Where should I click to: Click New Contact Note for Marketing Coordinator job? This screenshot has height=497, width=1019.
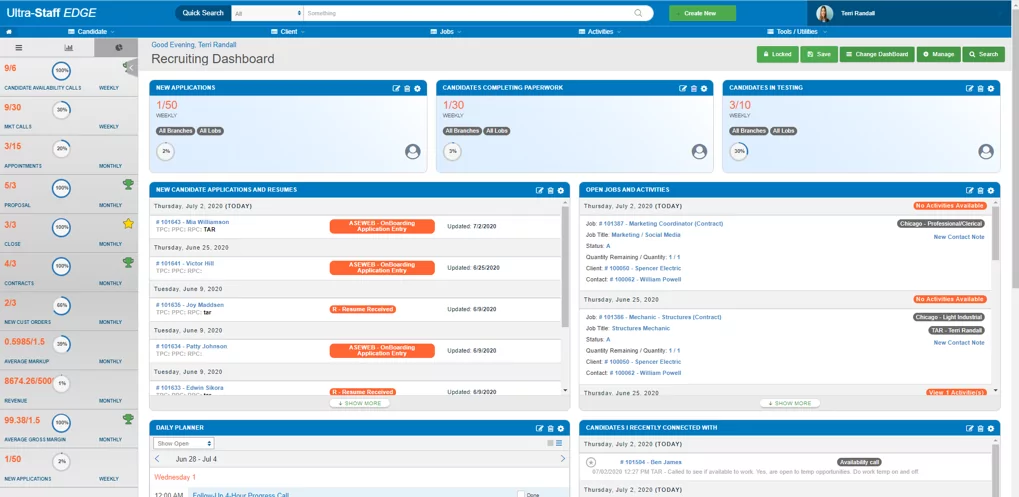coord(959,237)
